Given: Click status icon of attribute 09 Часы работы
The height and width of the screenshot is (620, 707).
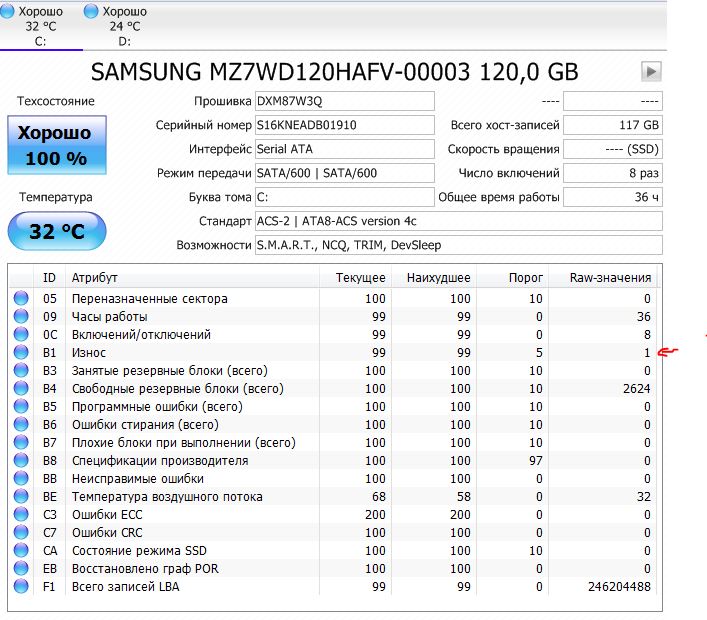Looking at the screenshot, I should [x=21, y=316].
